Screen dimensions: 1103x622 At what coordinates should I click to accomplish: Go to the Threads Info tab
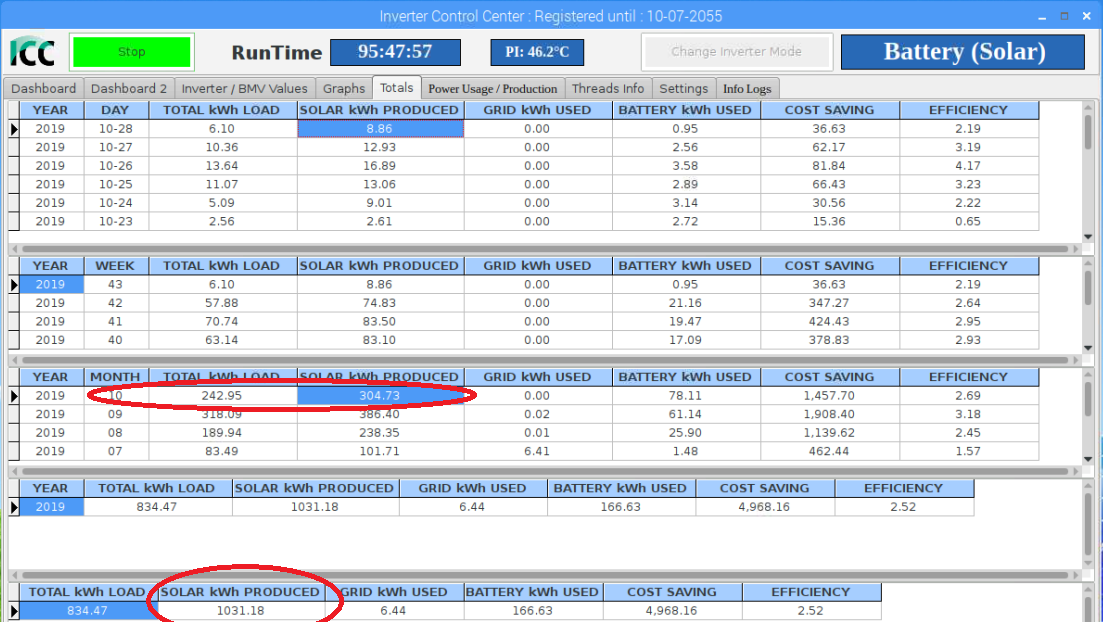608,88
